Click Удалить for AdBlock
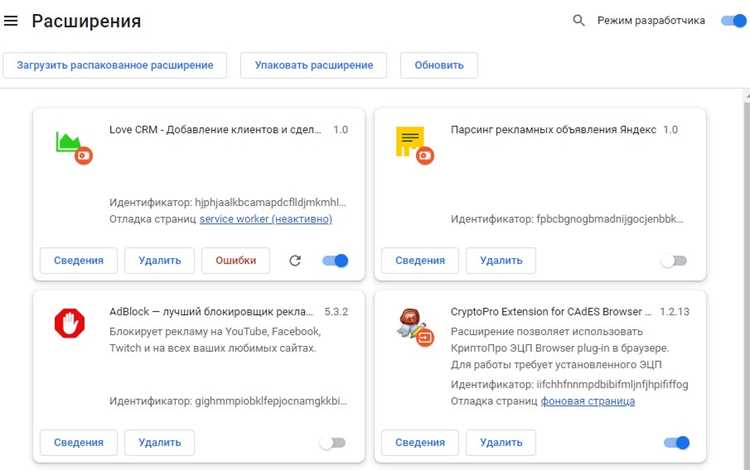Viewport: 750px width, 470px height. click(160, 443)
